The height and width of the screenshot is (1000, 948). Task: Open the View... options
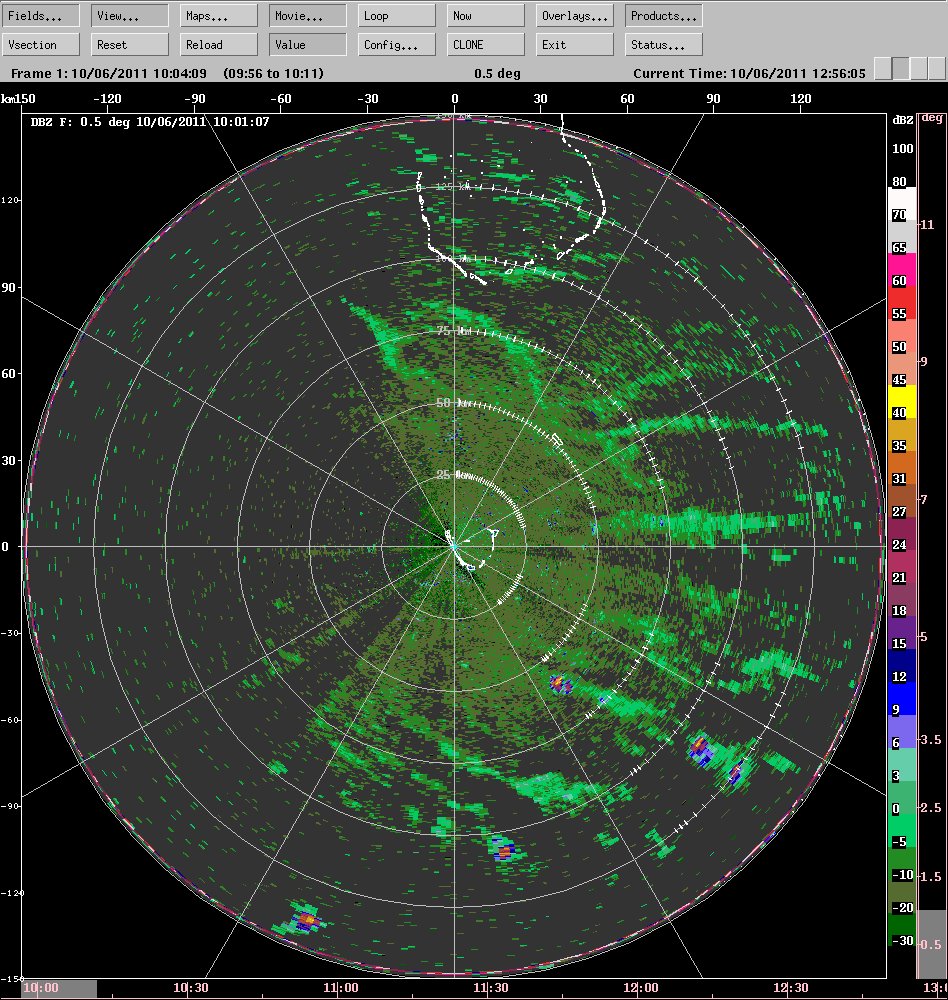(x=130, y=16)
